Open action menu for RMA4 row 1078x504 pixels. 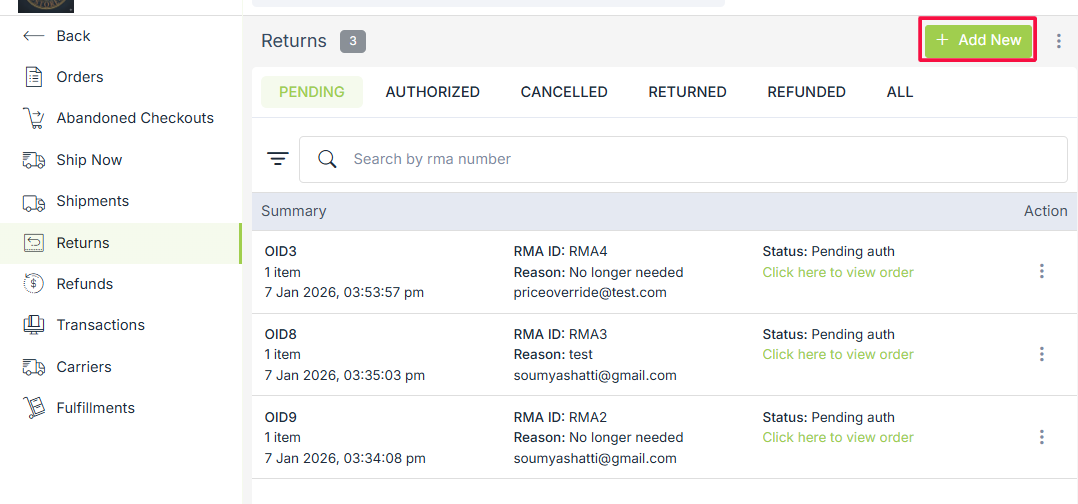point(1042,271)
